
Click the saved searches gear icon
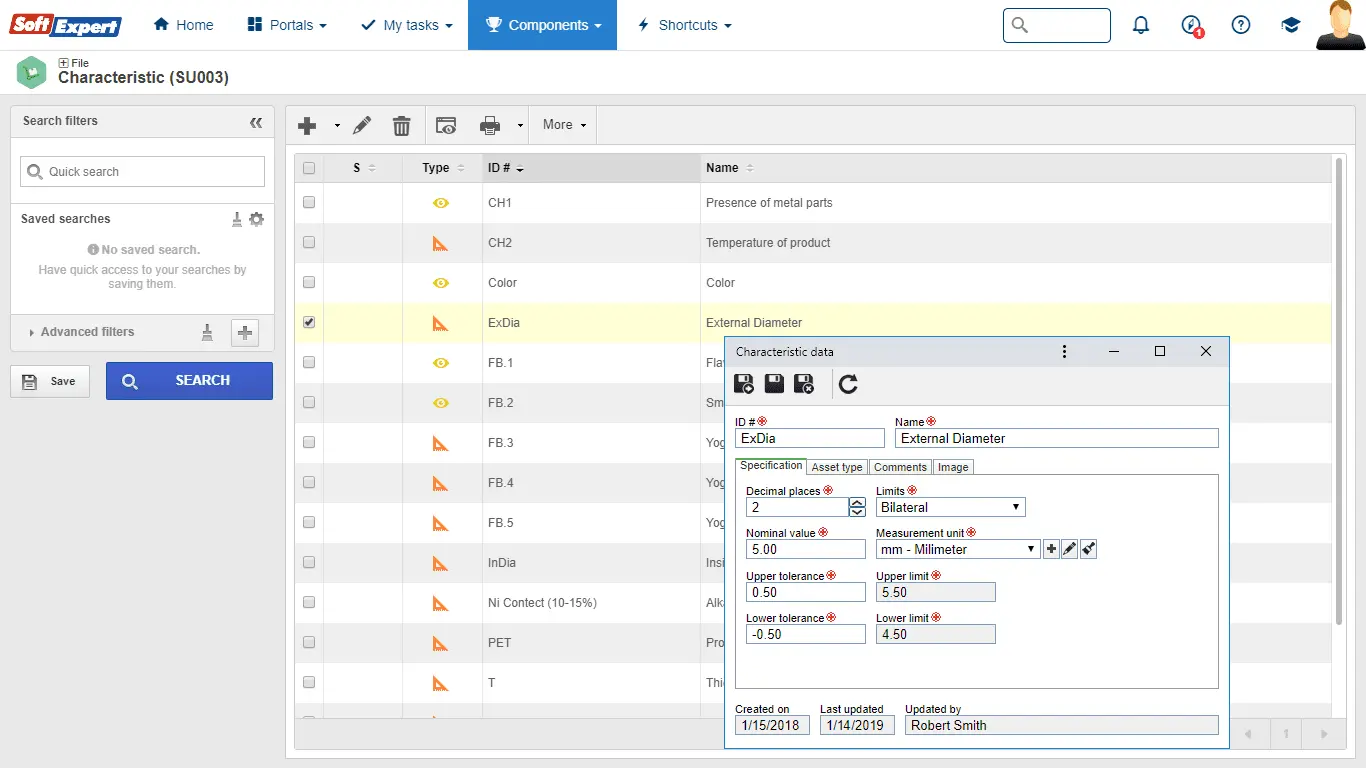click(x=257, y=219)
